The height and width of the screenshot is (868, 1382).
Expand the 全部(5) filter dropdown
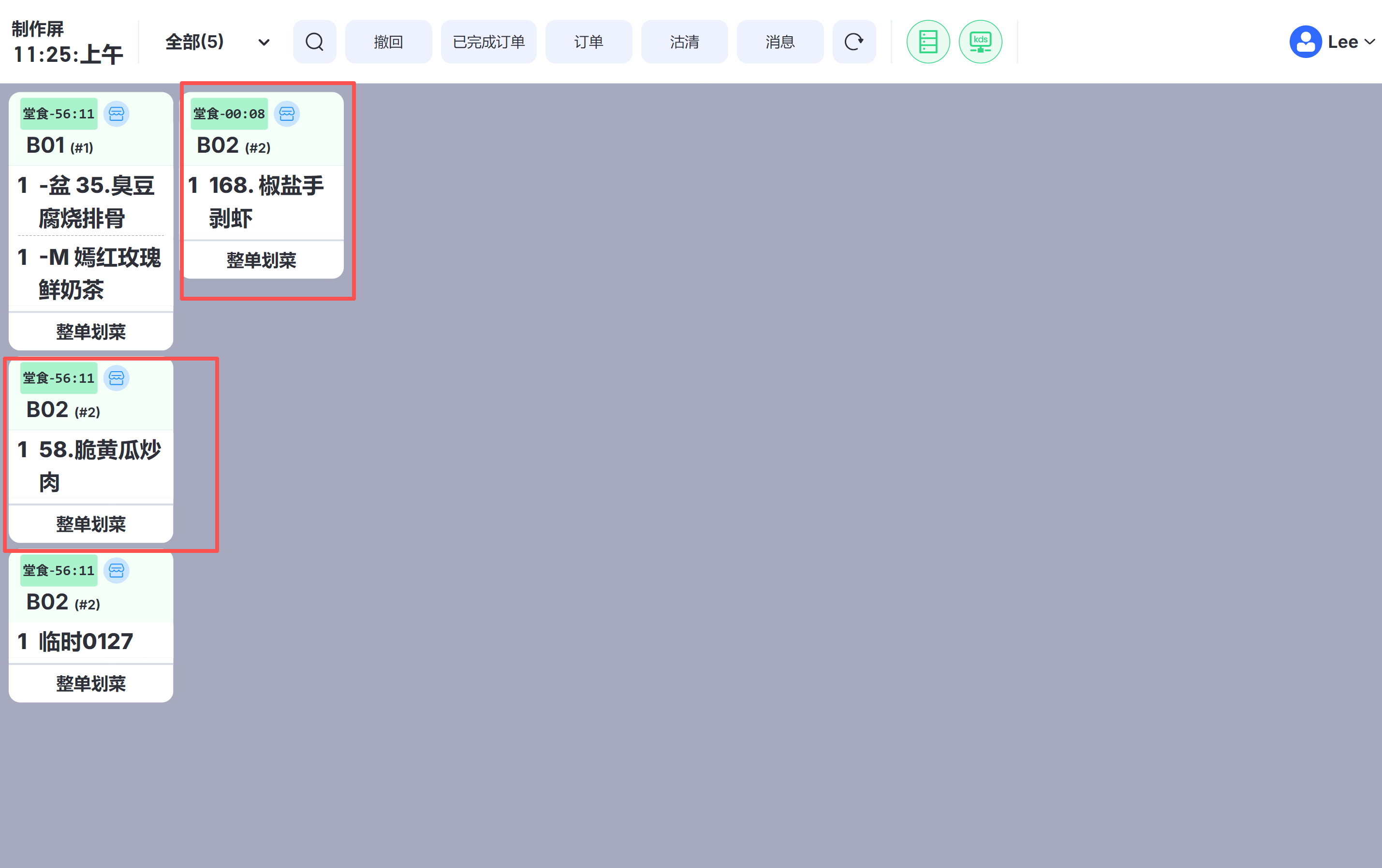click(264, 42)
